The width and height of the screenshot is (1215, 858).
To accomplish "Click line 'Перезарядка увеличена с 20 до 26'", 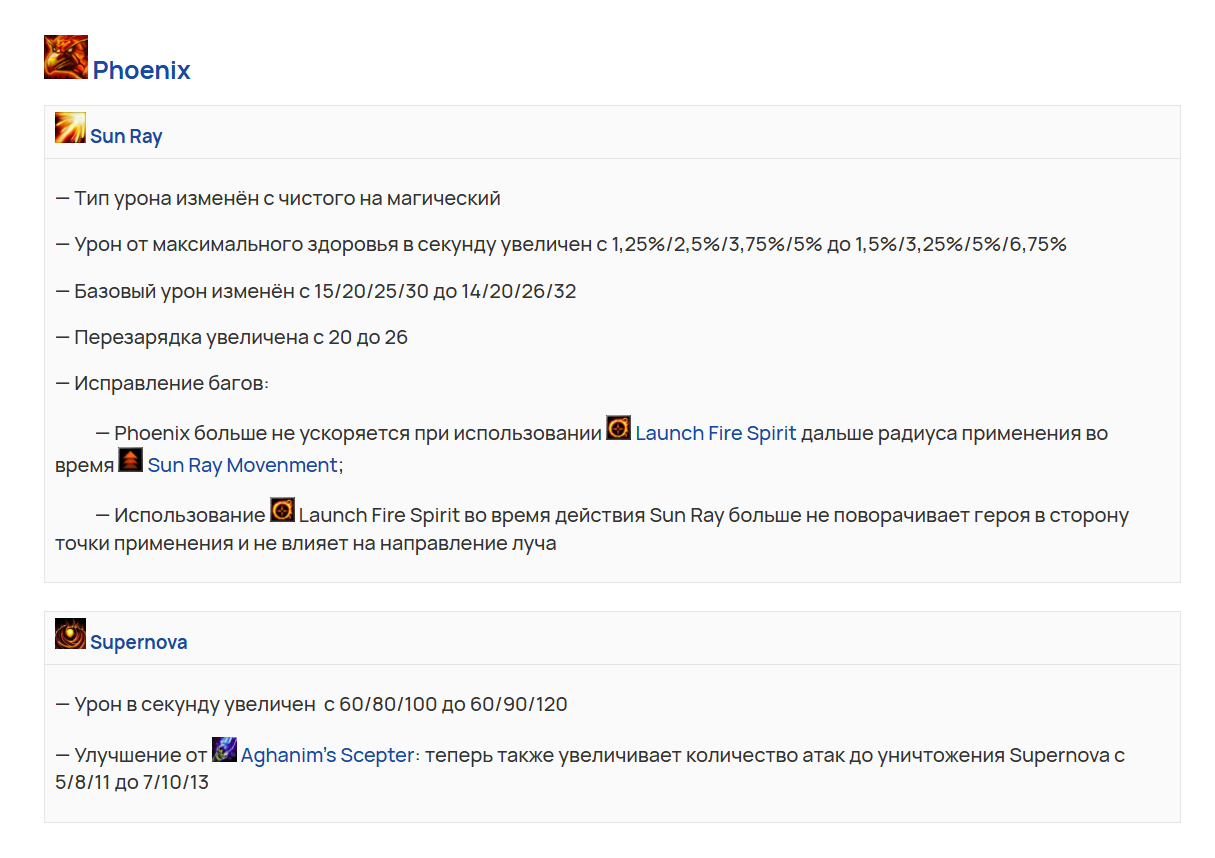I will pyautogui.click(x=232, y=337).
